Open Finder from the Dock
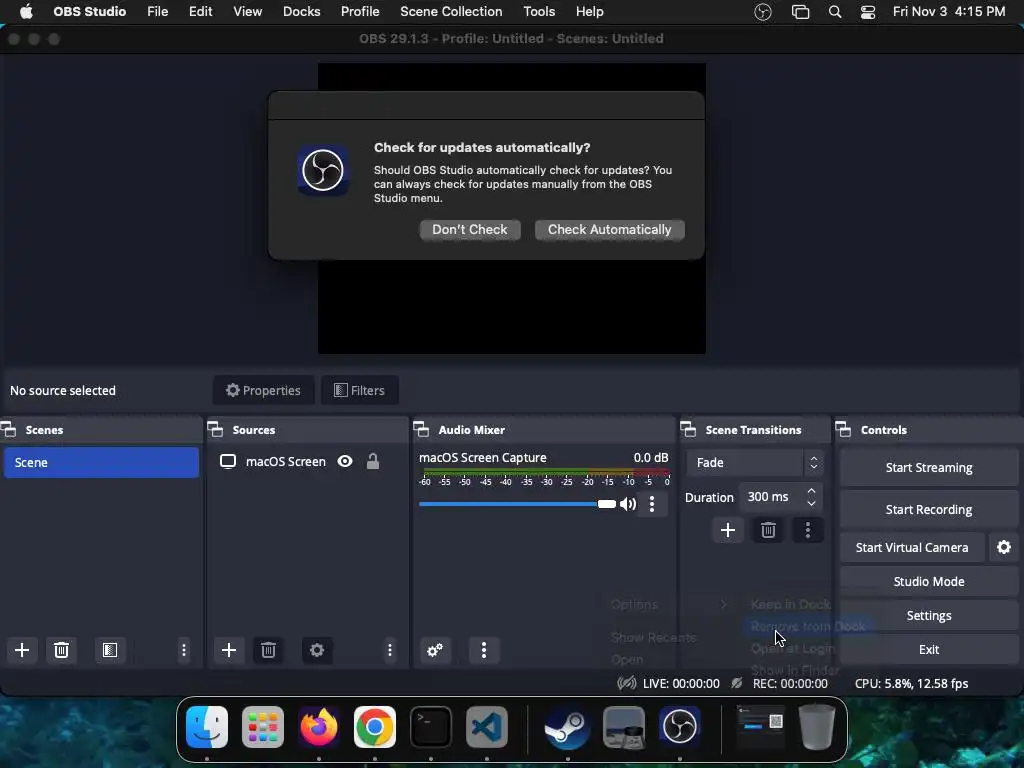The width and height of the screenshot is (1024, 768). pos(207,727)
